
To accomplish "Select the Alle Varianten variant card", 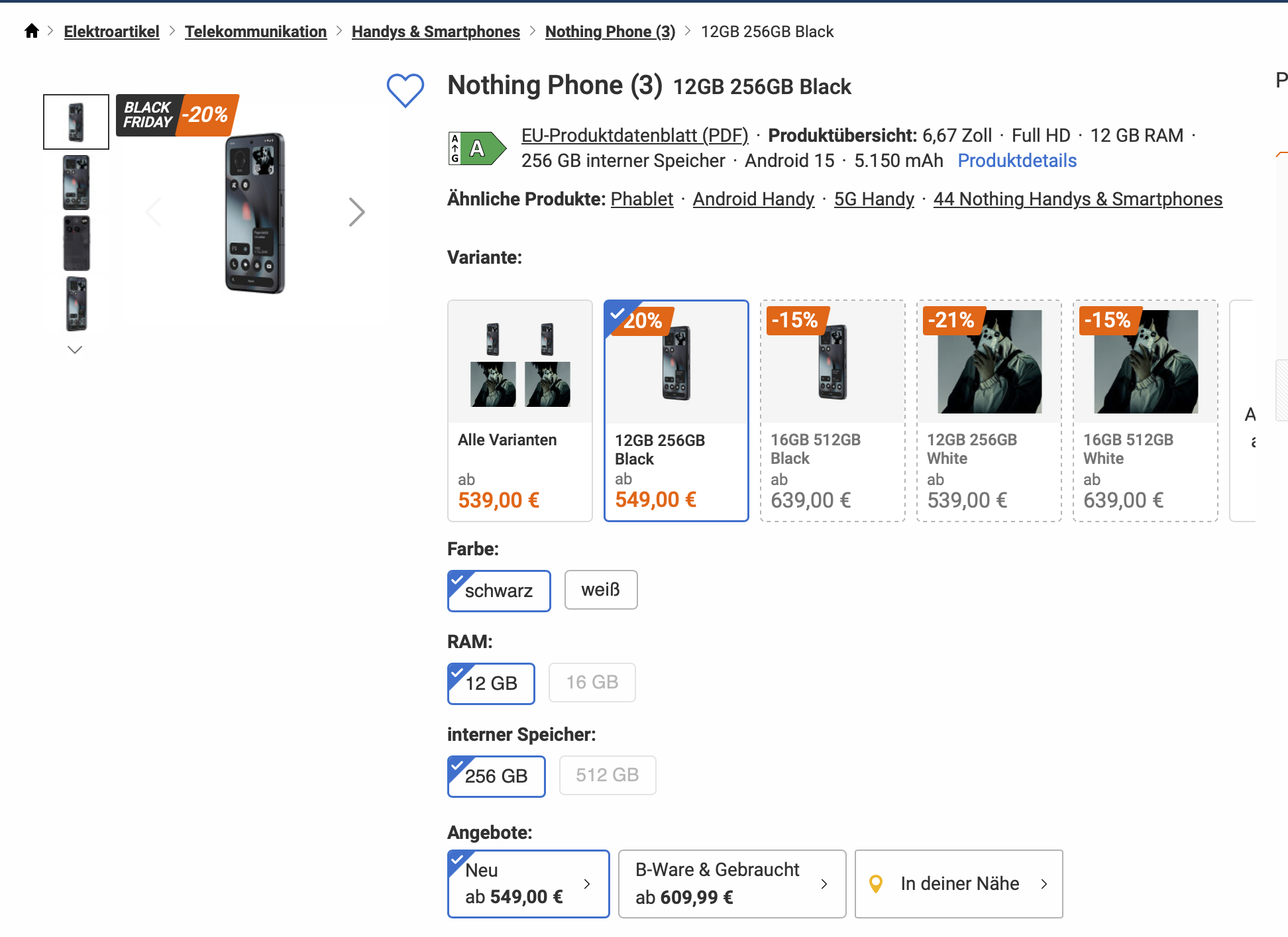I will 520,411.
